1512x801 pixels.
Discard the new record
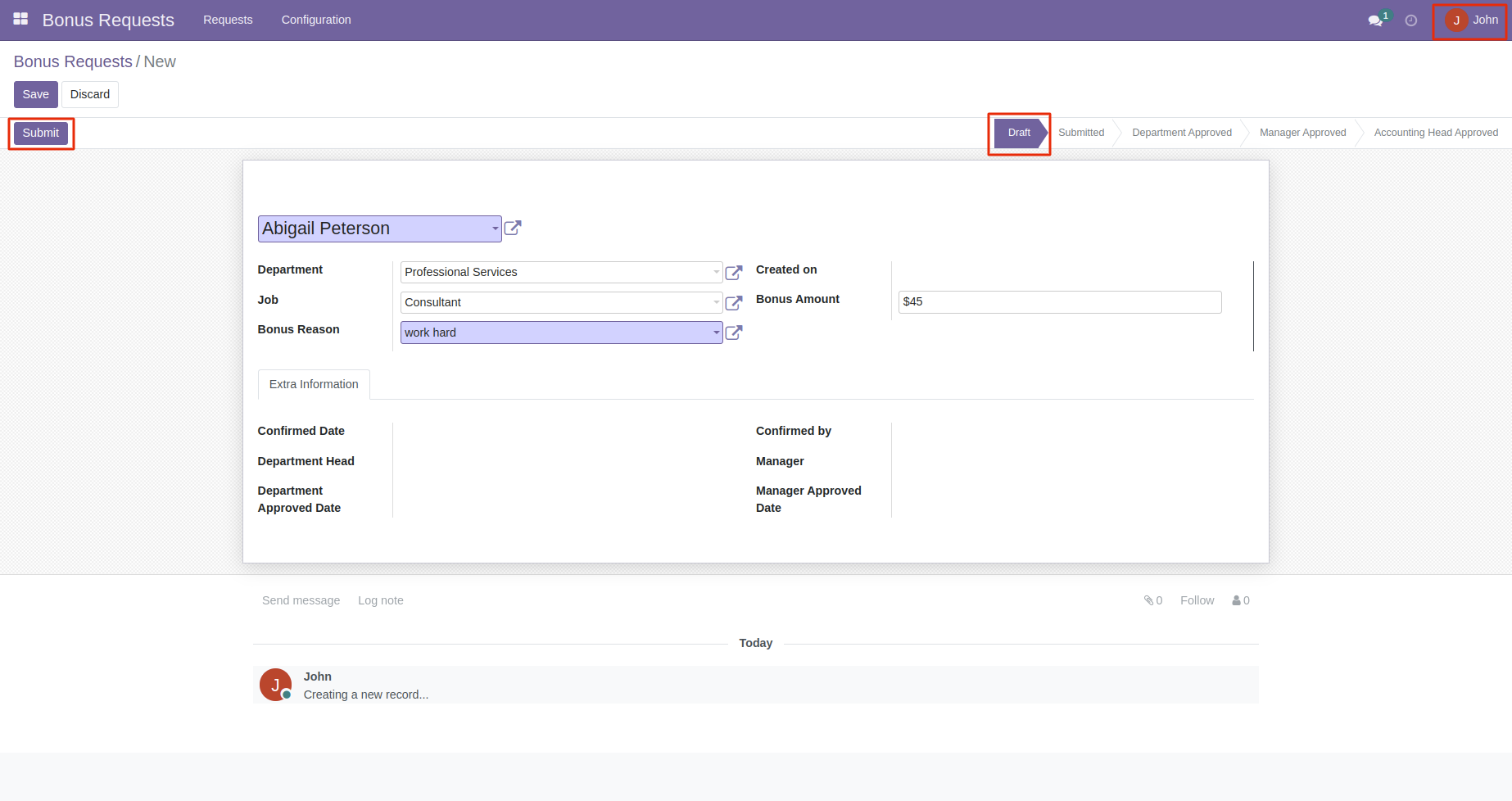coord(90,94)
